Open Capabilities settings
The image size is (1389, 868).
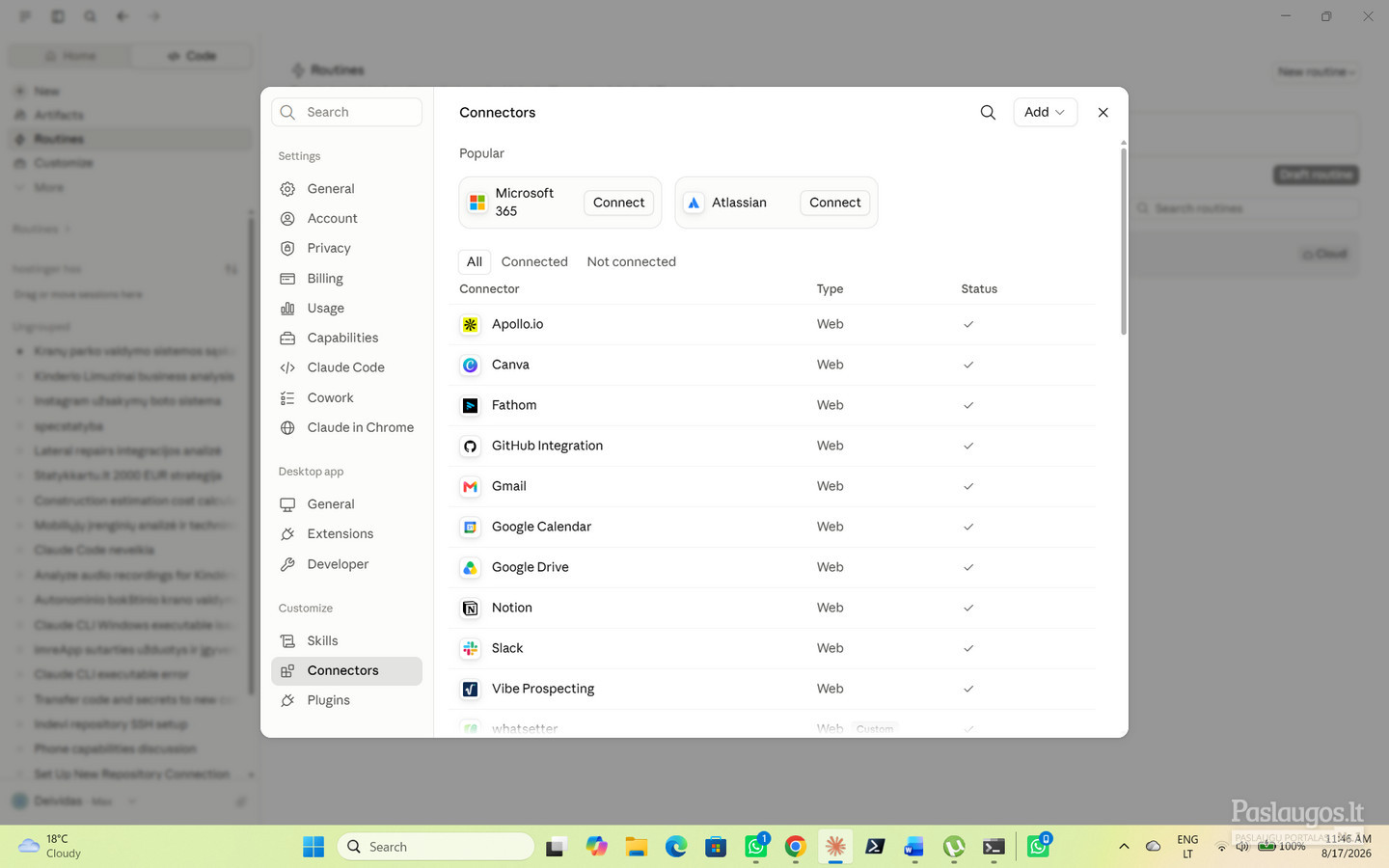point(346,338)
